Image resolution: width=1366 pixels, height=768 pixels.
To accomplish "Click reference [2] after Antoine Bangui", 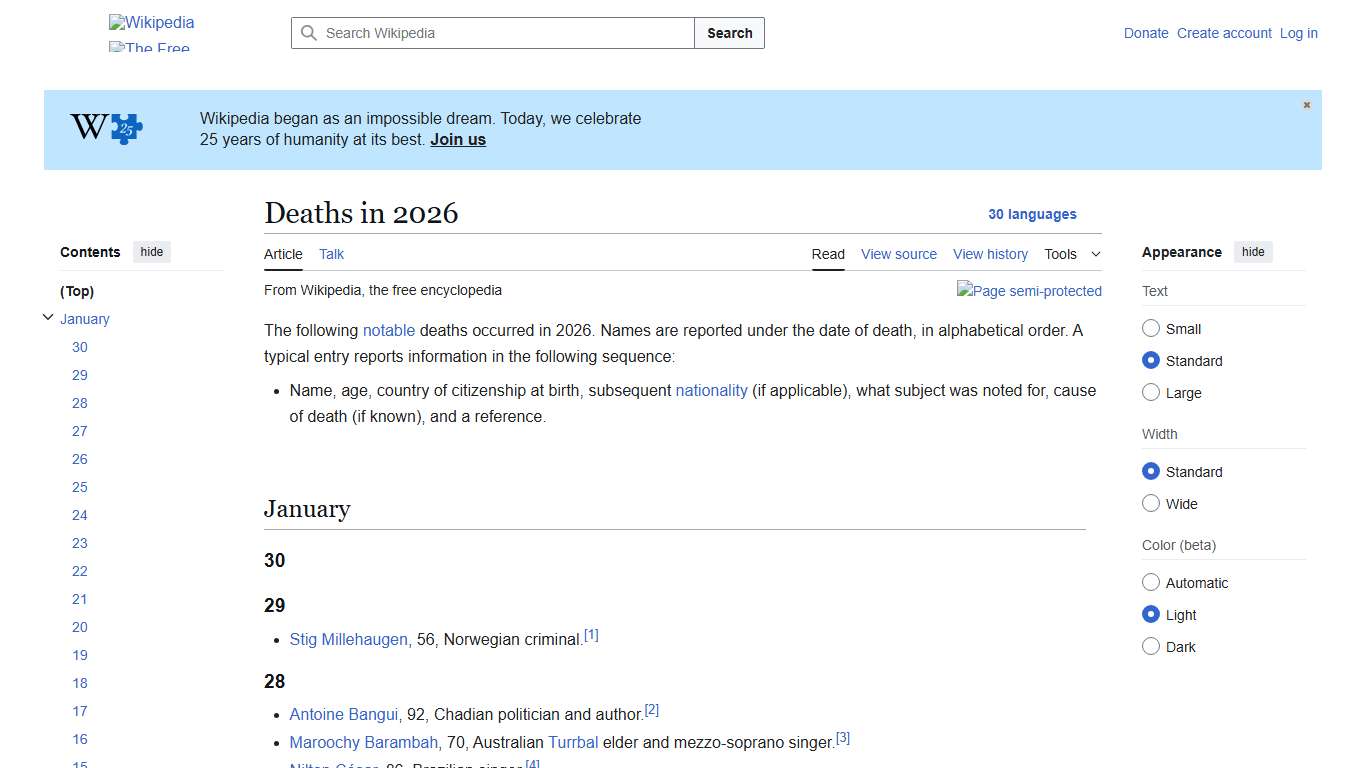I will 651,708.
